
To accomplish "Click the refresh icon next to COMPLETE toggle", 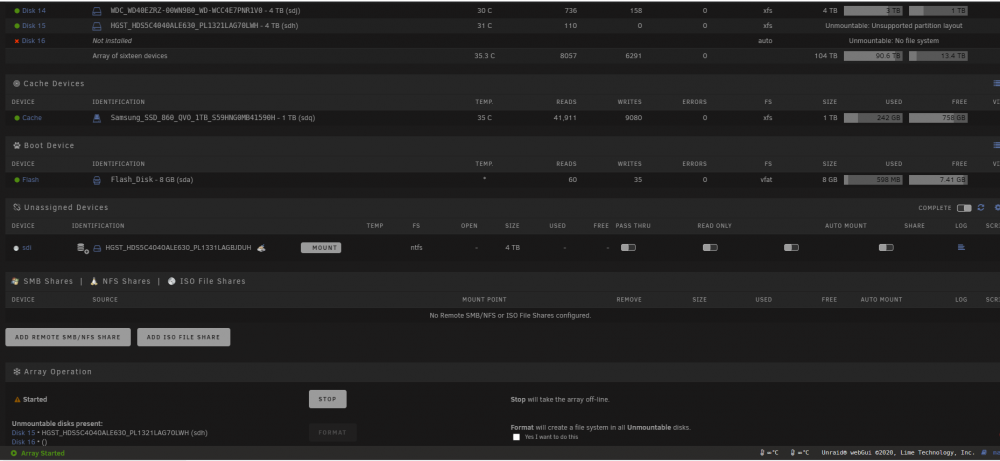I will coord(981,208).
